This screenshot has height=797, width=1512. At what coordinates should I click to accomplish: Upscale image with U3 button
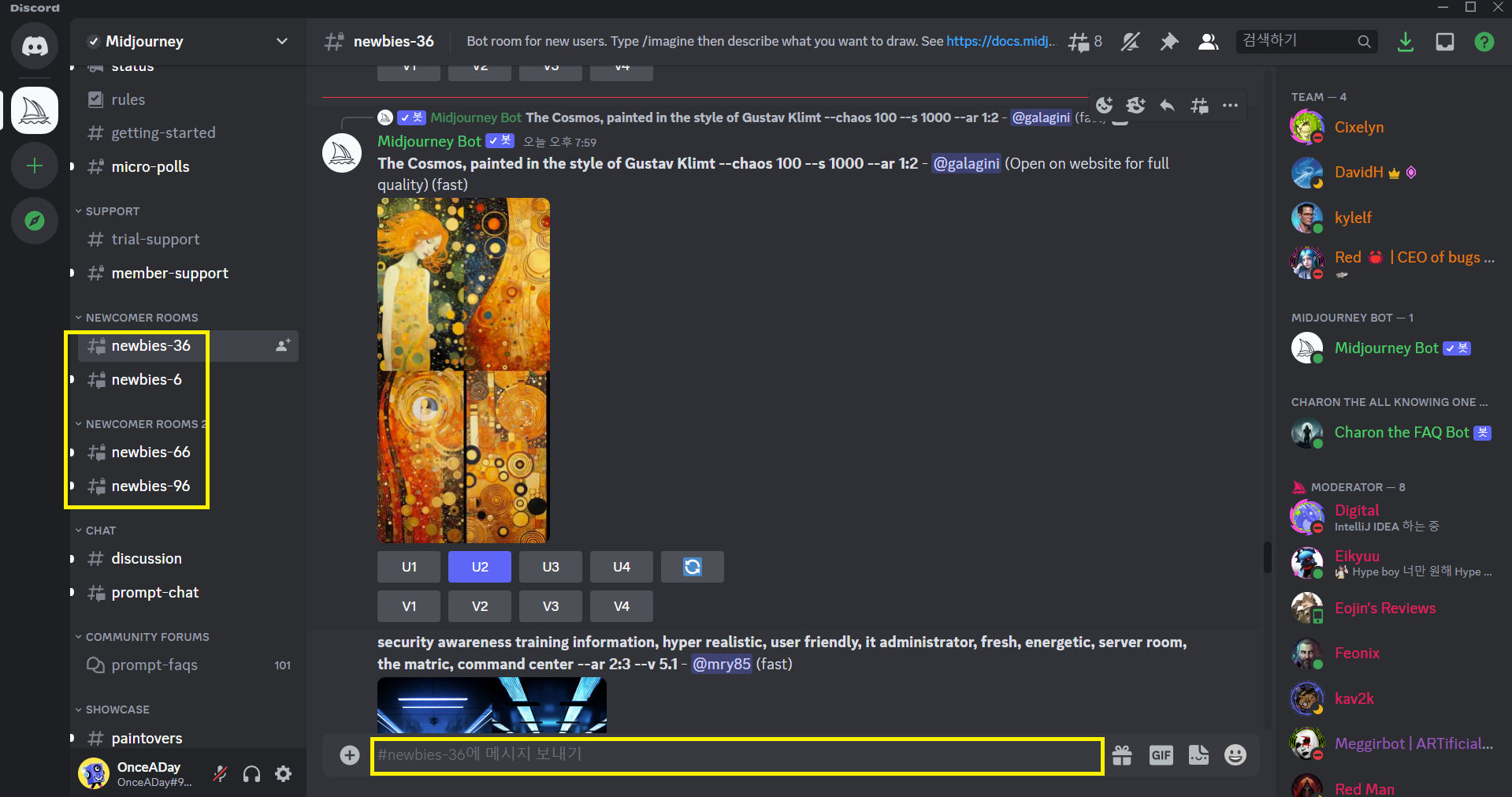pyautogui.click(x=551, y=567)
